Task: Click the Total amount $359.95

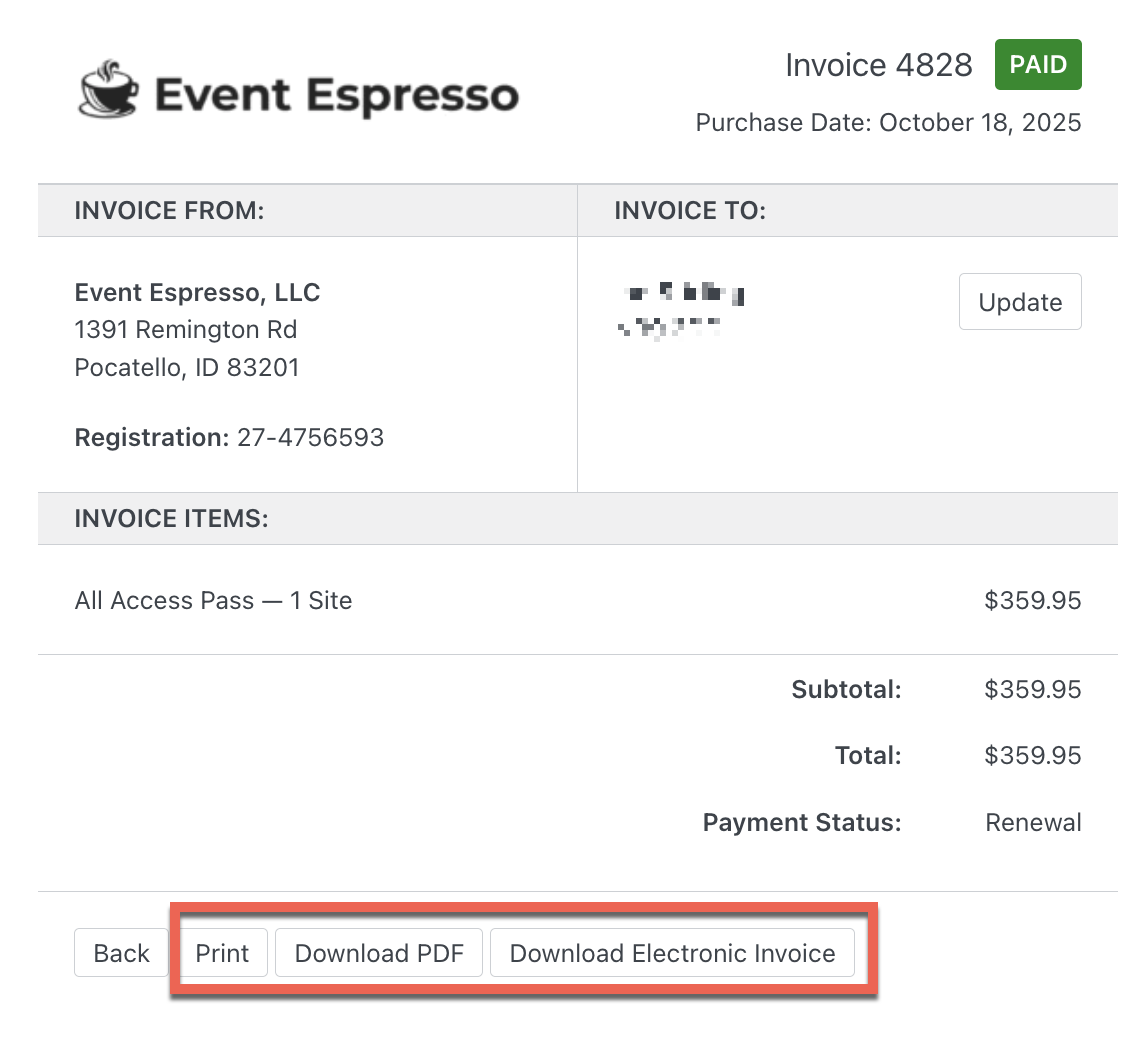Action: tap(1032, 755)
